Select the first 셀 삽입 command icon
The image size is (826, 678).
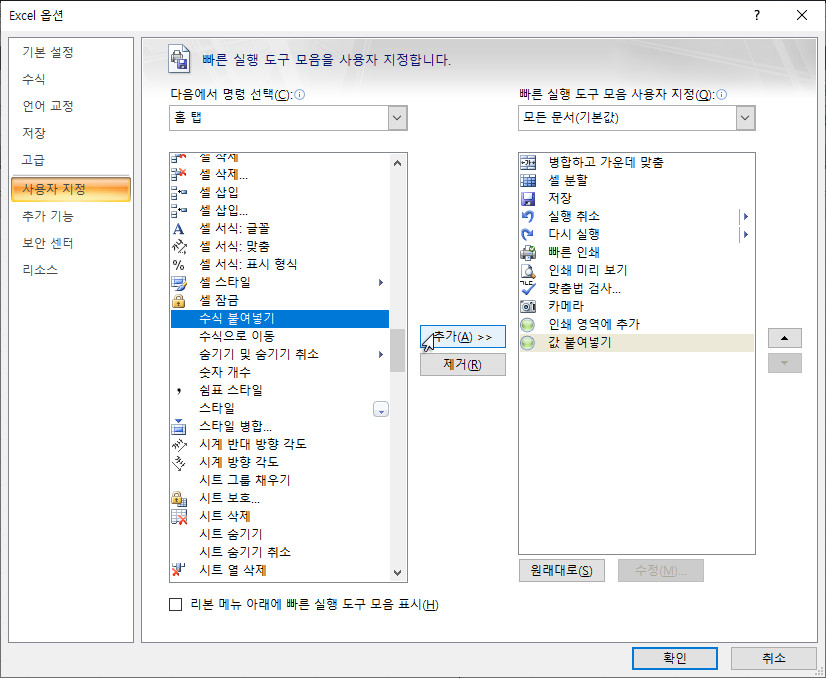179,192
